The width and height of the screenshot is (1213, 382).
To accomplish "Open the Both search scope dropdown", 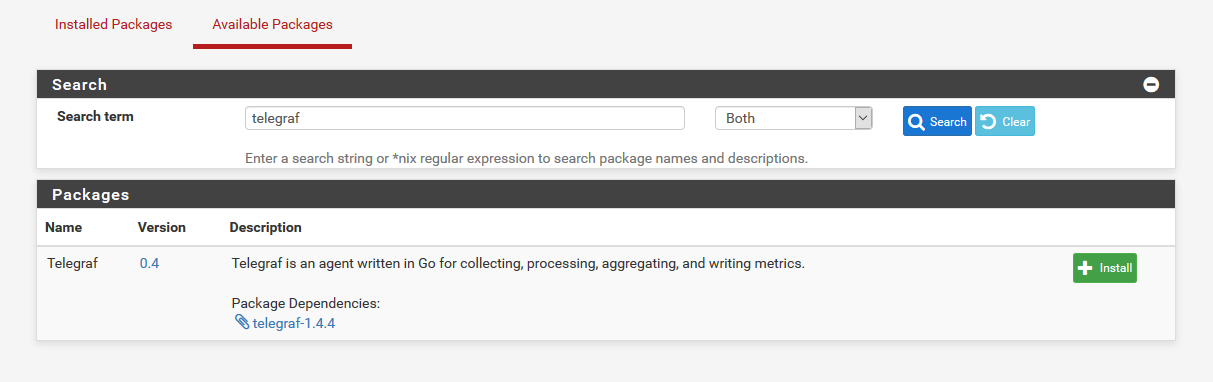I will 794,118.
